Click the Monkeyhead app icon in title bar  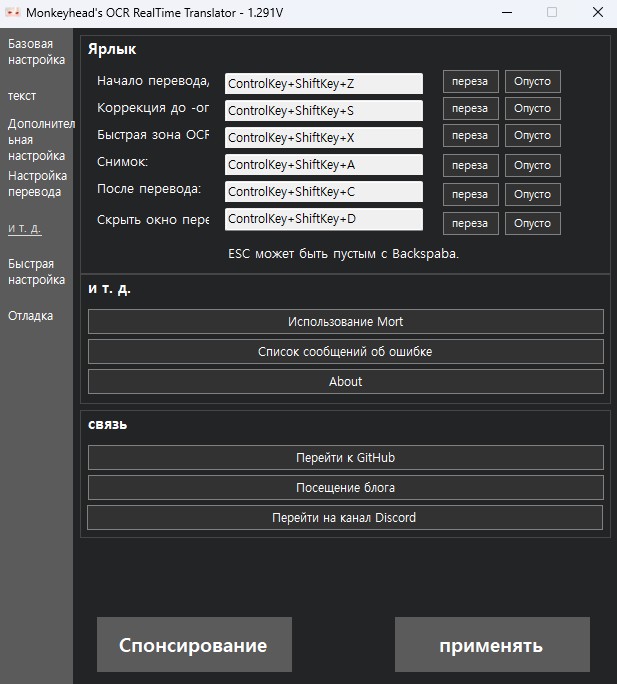(x=12, y=13)
